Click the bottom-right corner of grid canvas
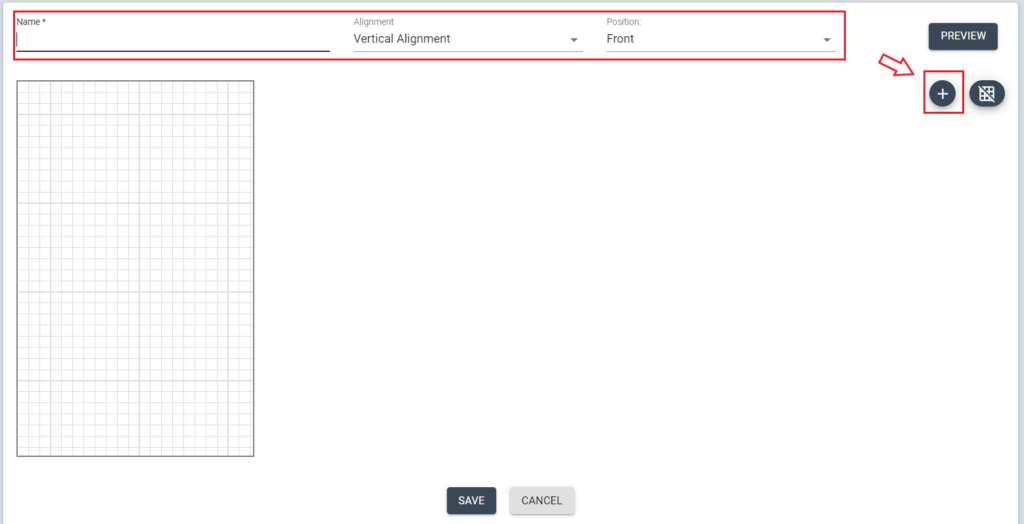The height and width of the screenshot is (524, 1024). coord(251,454)
